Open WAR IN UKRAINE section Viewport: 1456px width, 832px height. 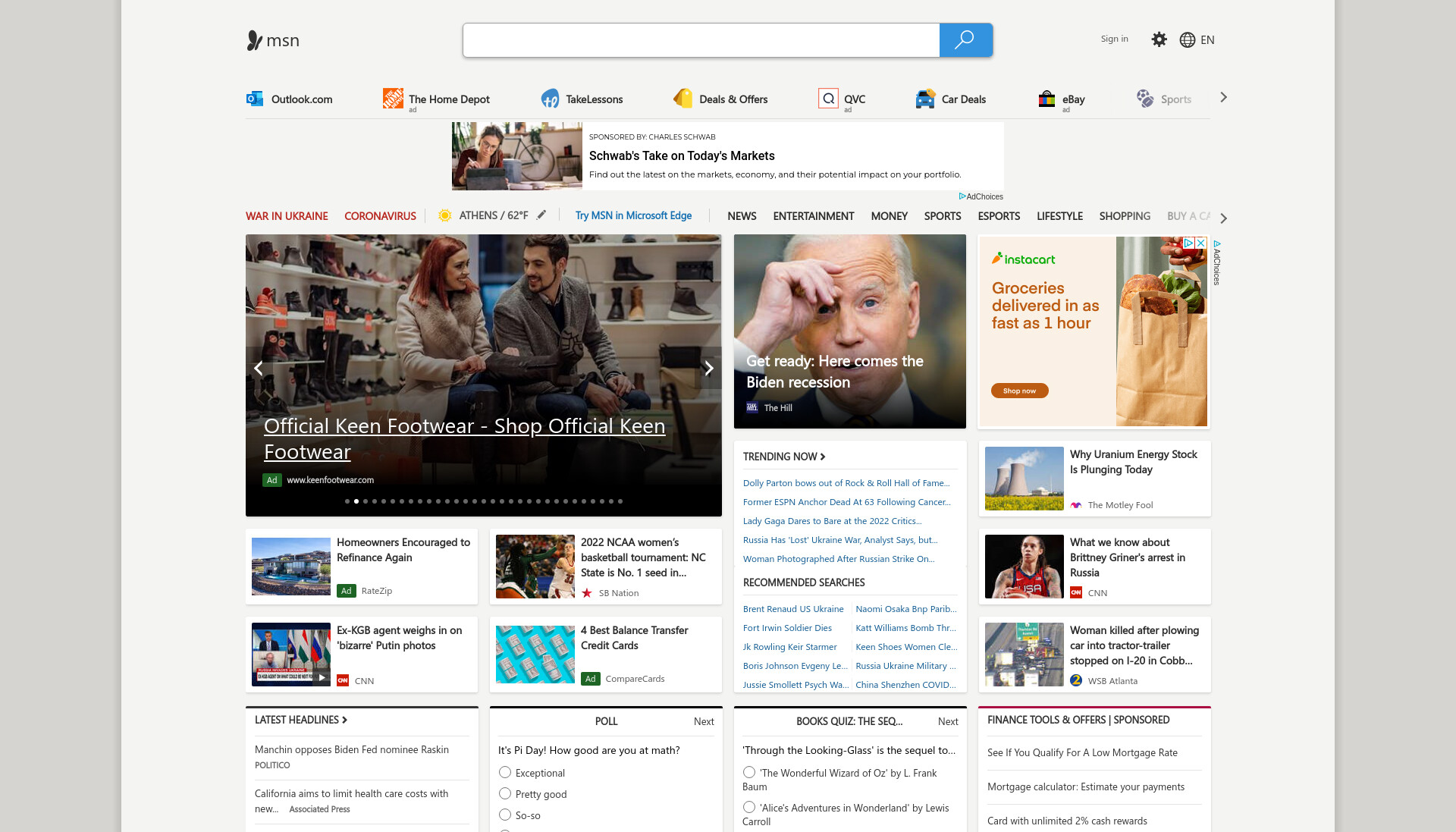coord(287,216)
